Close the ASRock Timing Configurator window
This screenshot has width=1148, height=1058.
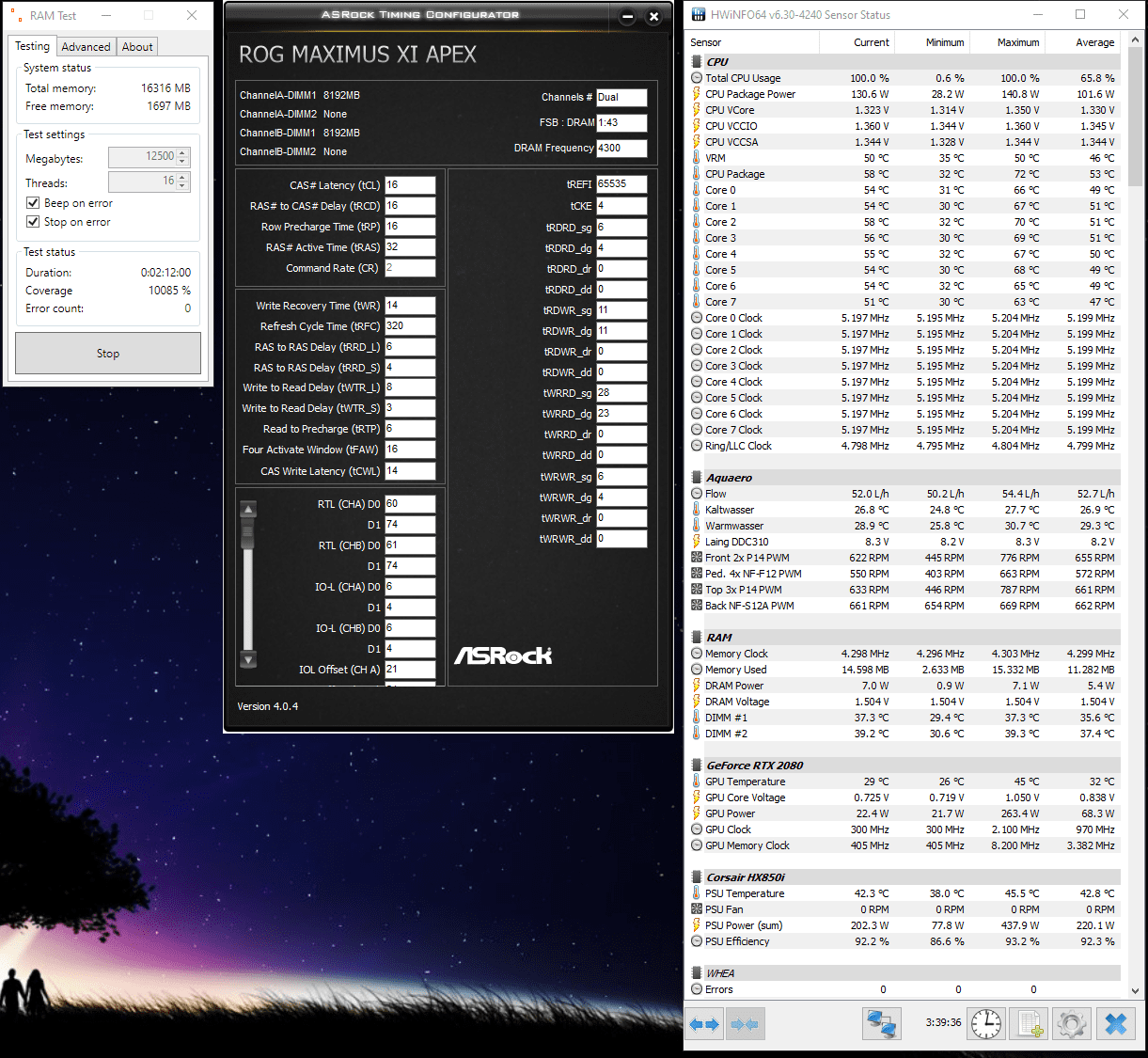pyautogui.click(x=654, y=17)
